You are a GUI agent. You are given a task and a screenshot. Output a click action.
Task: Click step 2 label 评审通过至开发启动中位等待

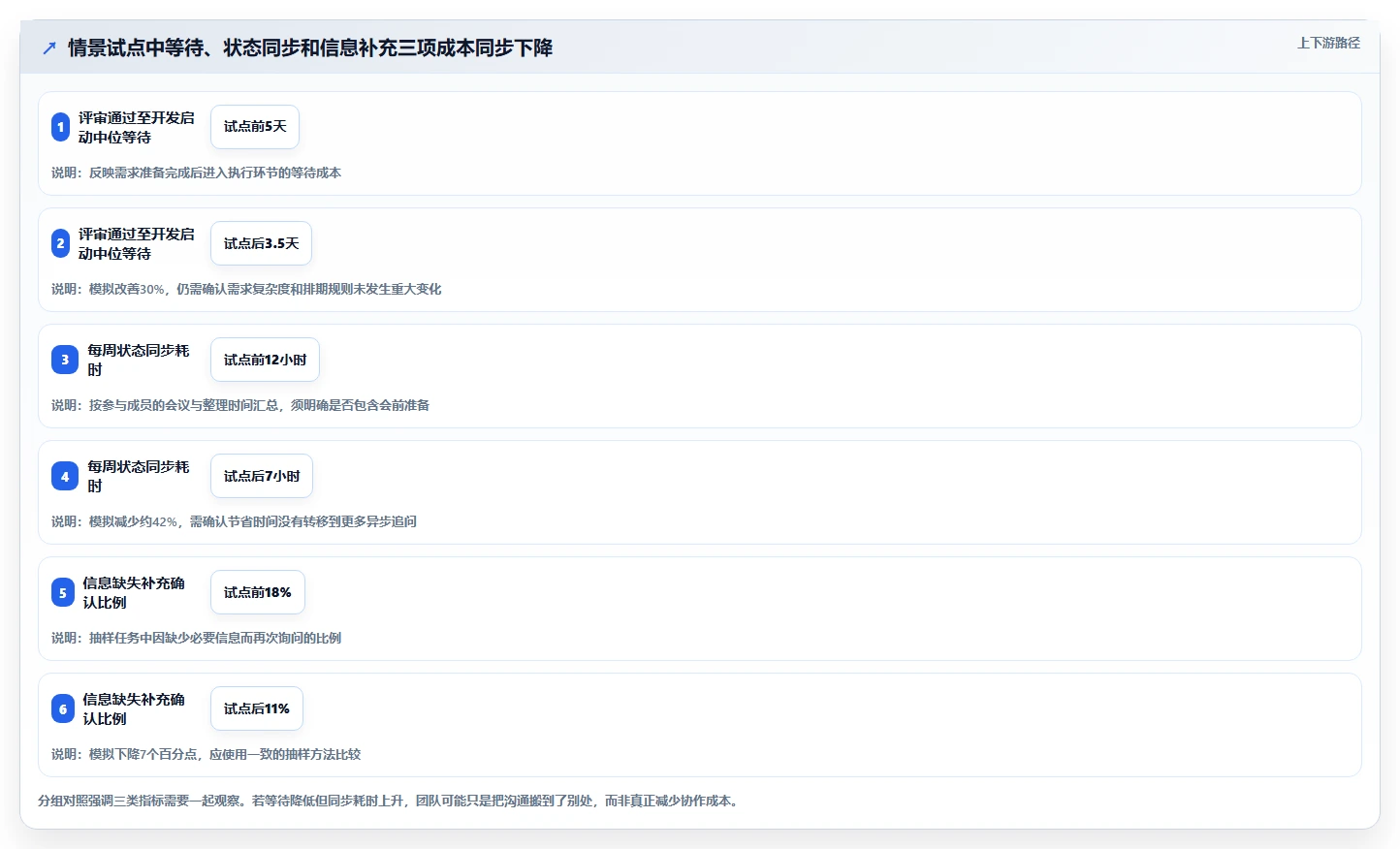tap(137, 243)
